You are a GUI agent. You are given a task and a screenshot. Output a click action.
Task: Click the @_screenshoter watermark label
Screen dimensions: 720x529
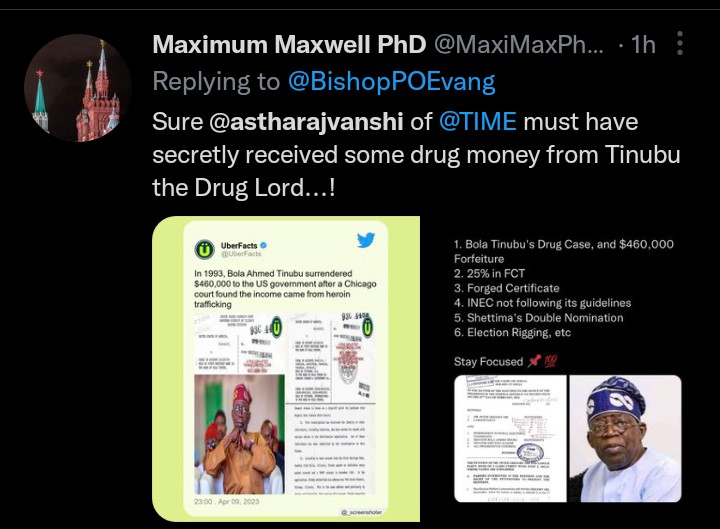point(361,512)
